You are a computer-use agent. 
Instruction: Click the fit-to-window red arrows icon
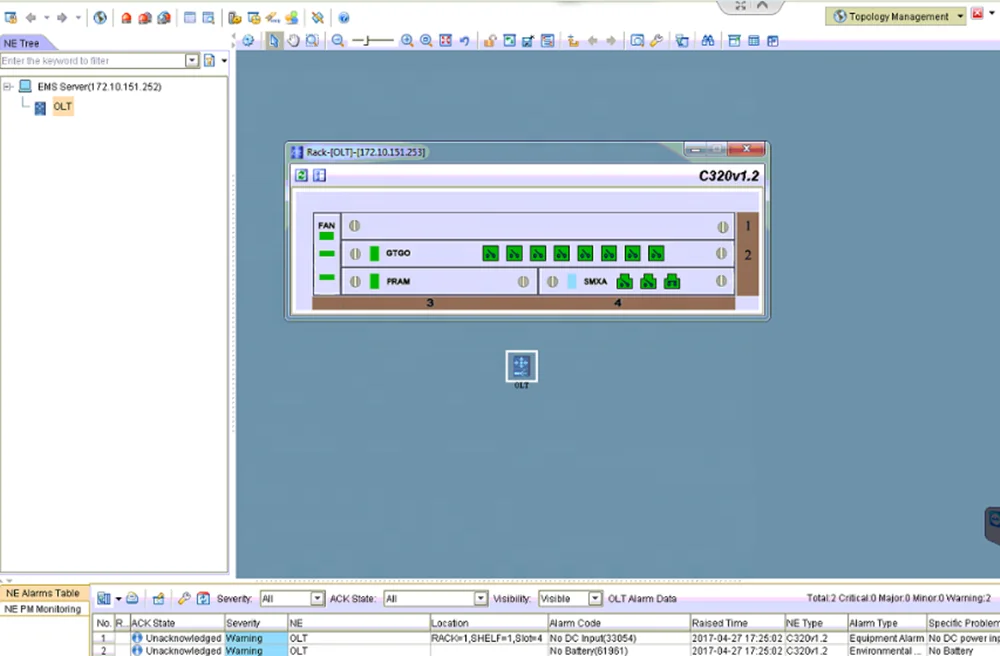(445, 41)
